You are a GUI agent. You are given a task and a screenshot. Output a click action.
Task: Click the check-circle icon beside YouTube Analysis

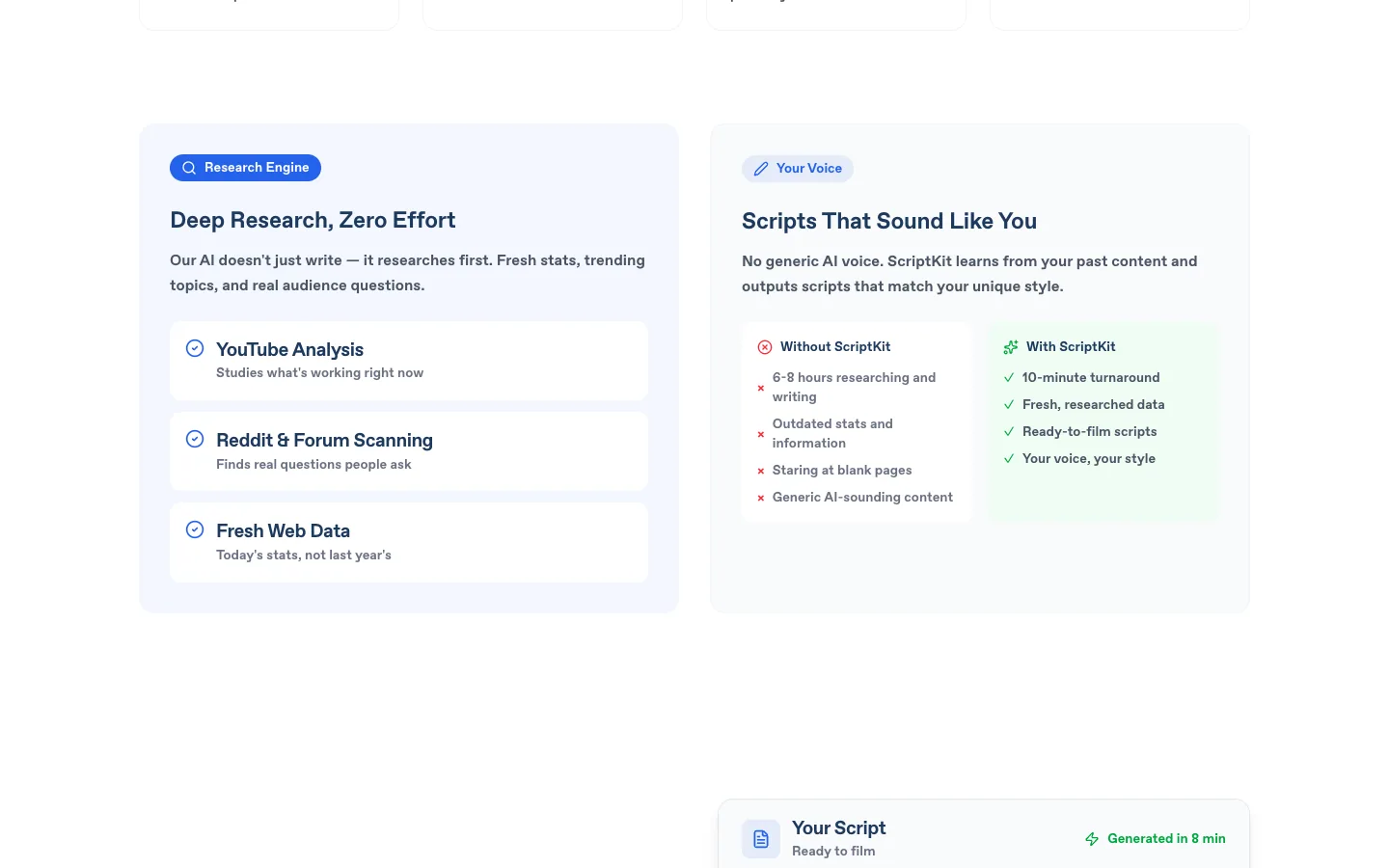(x=195, y=348)
